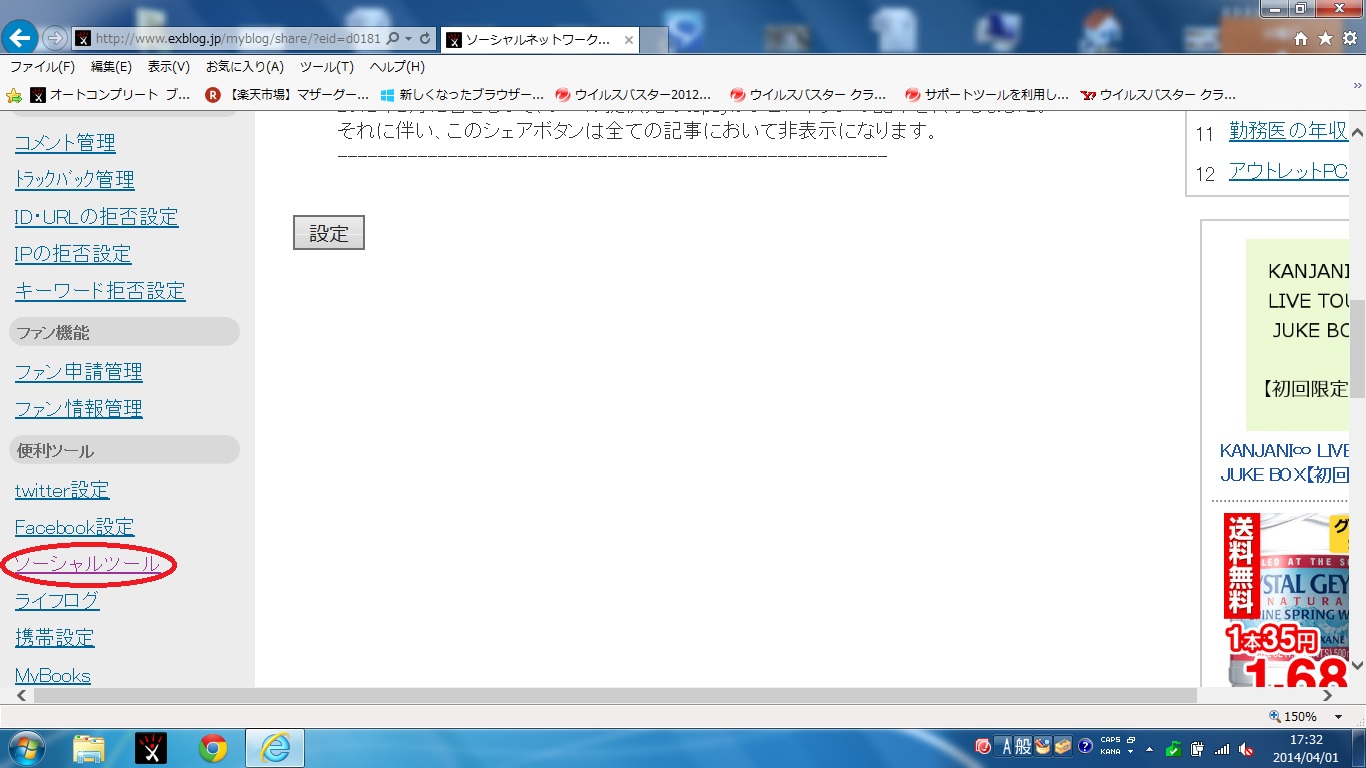The width and height of the screenshot is (1366, 768).
Task: Open MyBooks link
Action: 53,675
